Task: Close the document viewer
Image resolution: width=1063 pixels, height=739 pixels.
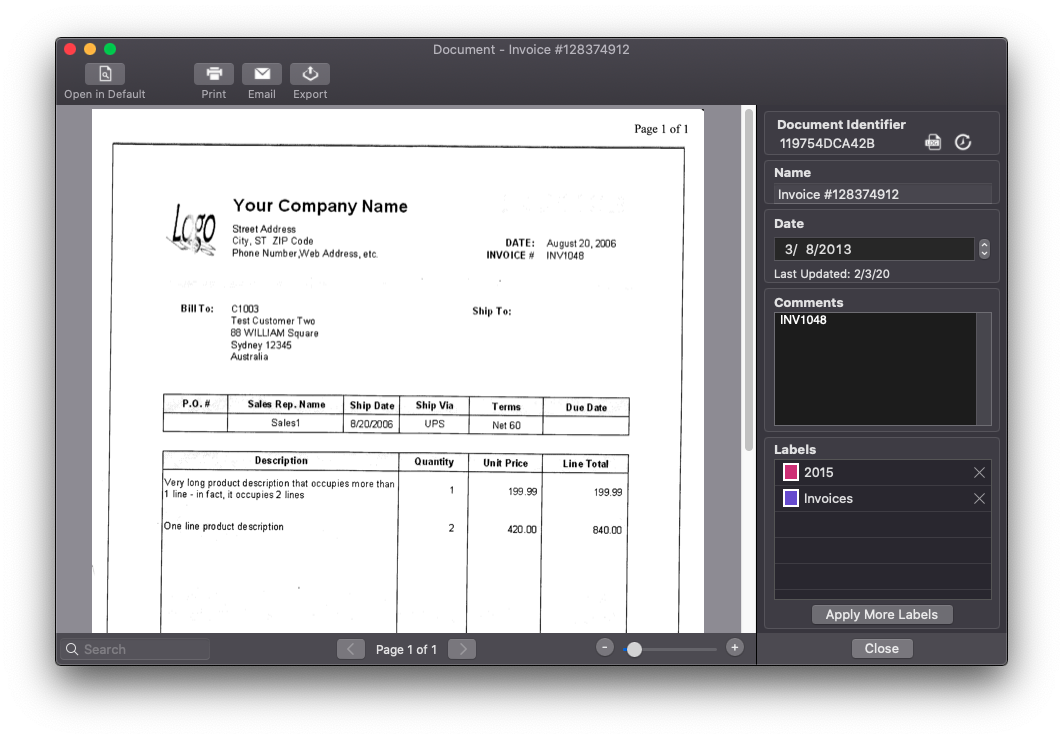Action: coord(881,648)
